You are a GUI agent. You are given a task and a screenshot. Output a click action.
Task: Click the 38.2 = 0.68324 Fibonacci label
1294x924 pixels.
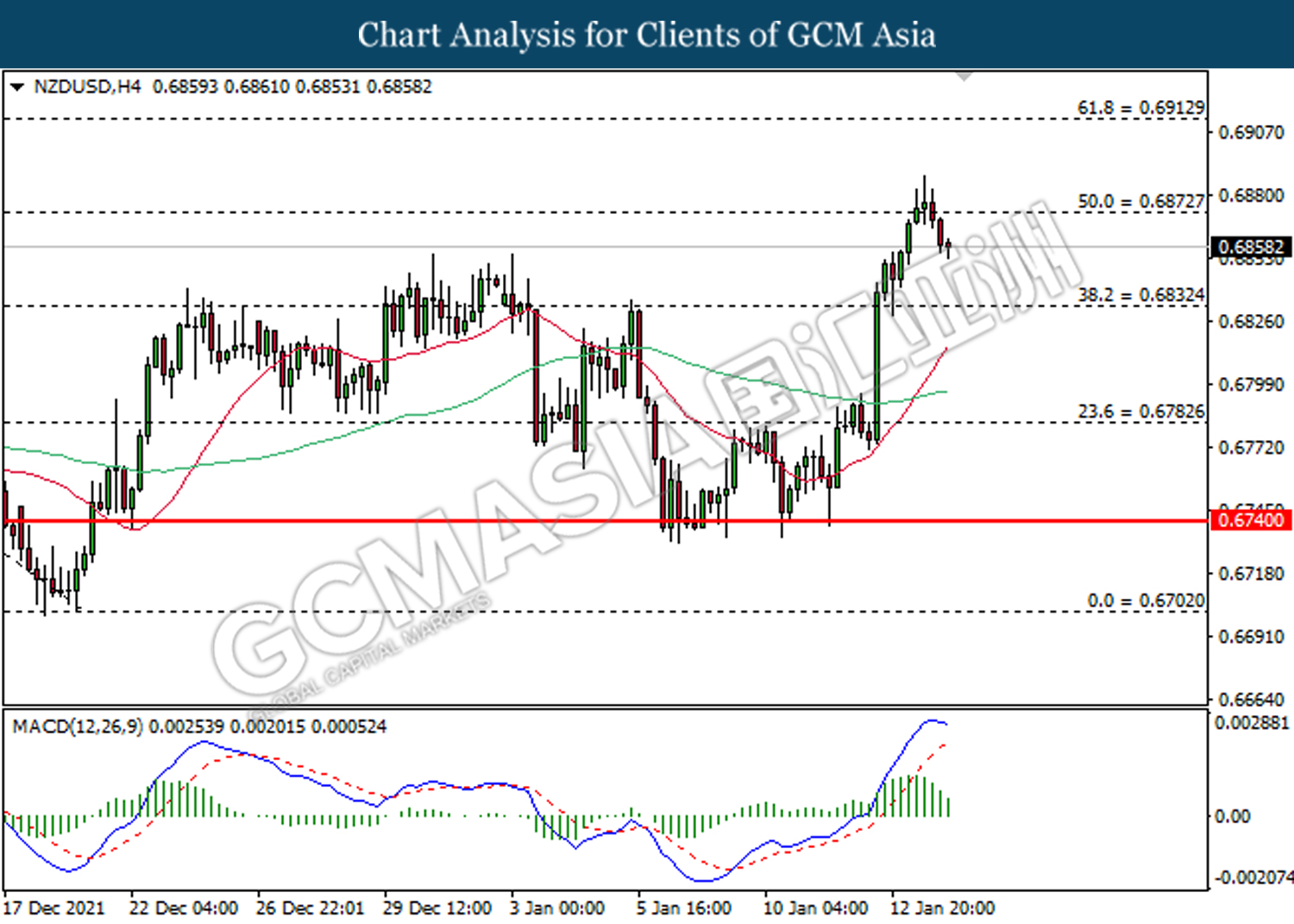[x=1140, y=295]
